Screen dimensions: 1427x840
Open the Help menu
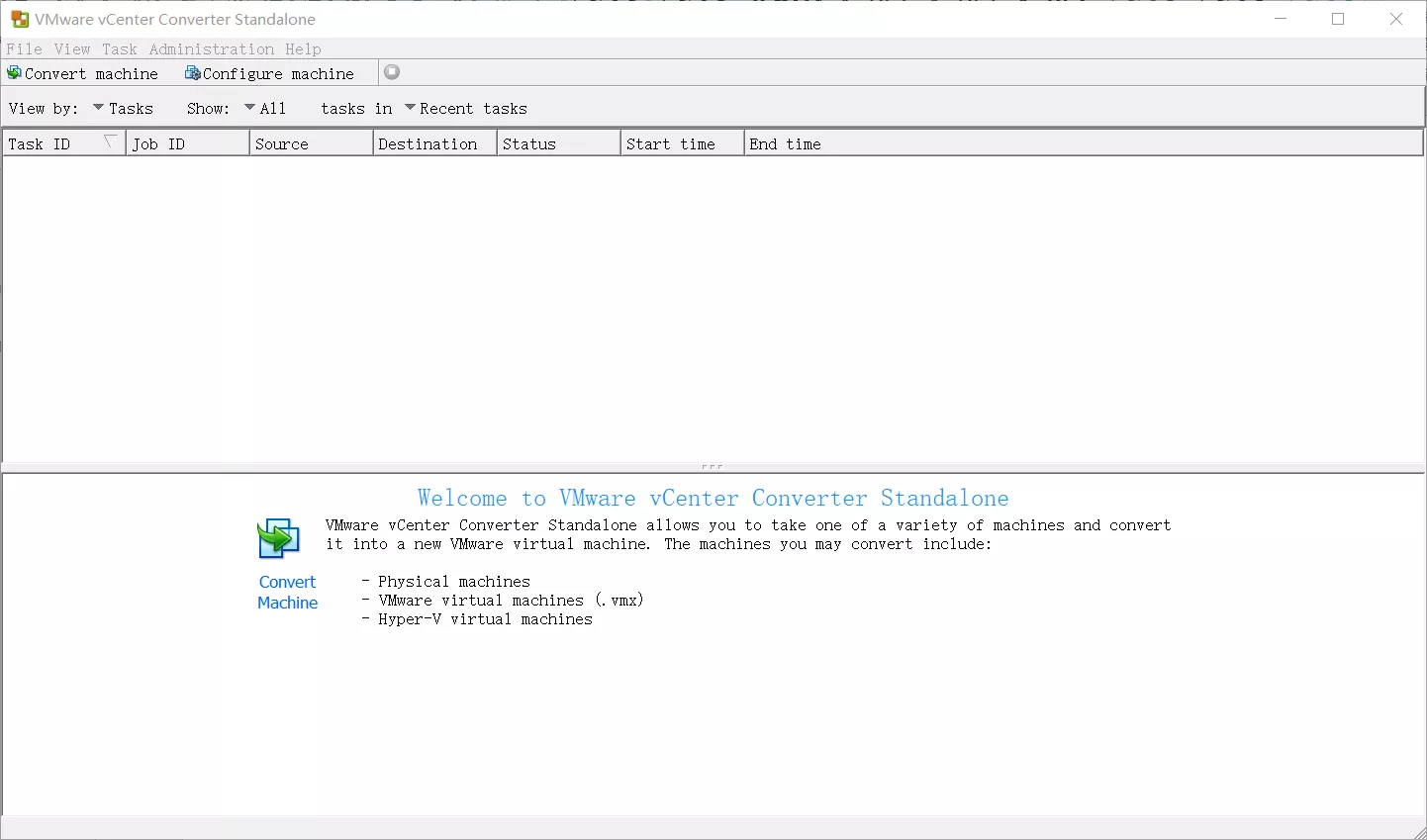303,49
